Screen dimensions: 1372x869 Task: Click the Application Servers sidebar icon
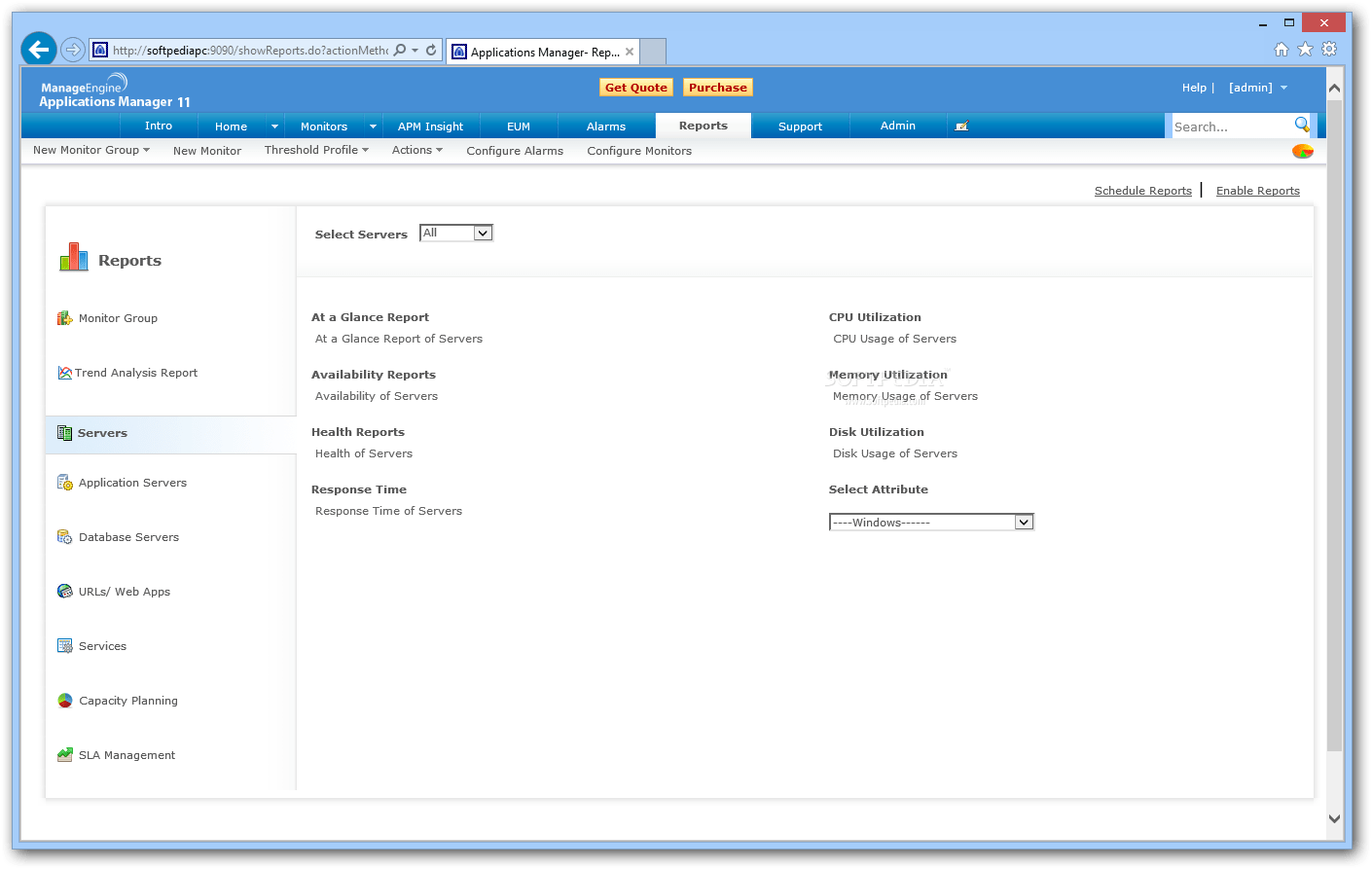pos(64,482)
